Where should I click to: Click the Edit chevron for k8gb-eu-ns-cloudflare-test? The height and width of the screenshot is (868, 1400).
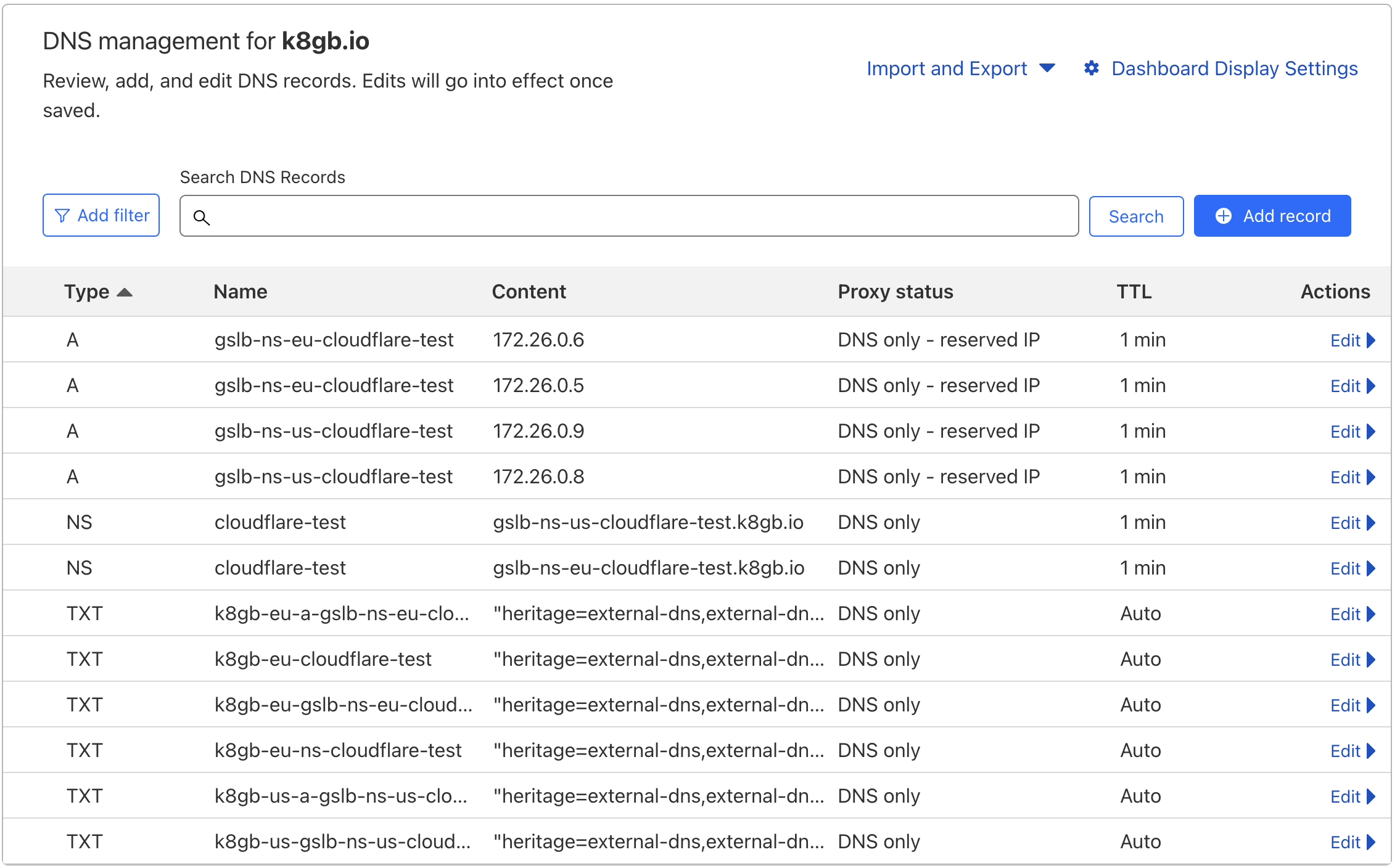click(x=1372, y=750)
